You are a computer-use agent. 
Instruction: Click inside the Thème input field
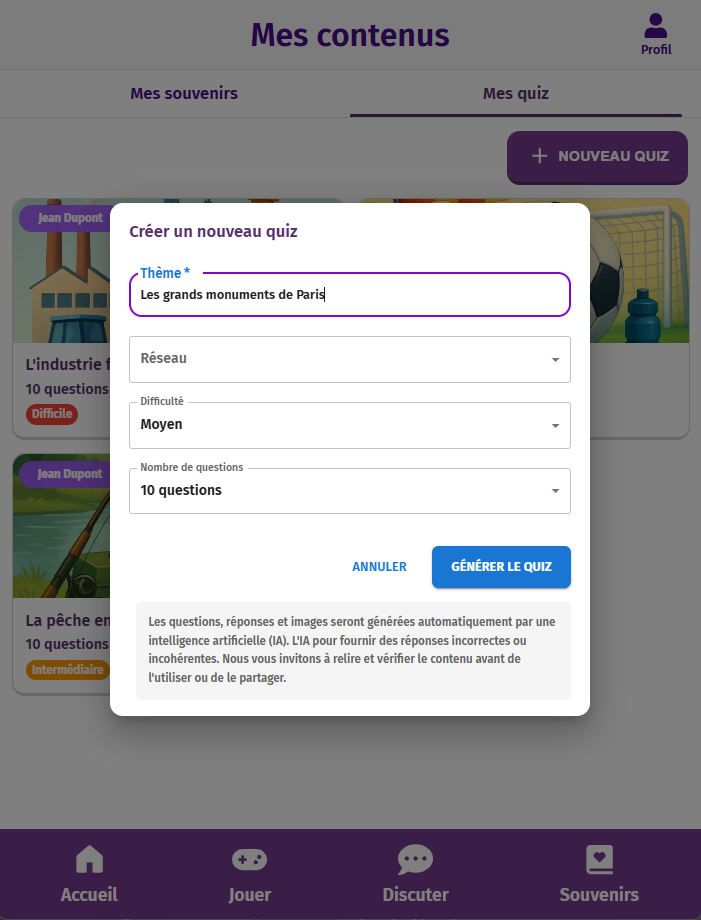pyautogui.click(x=349, y=294)
